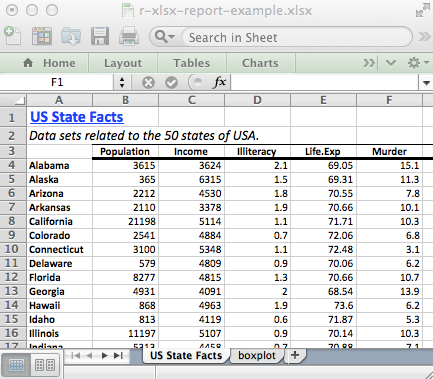Select Alaska income value 6315
Screen dimensions: 433x379
[x=191, y=180]
